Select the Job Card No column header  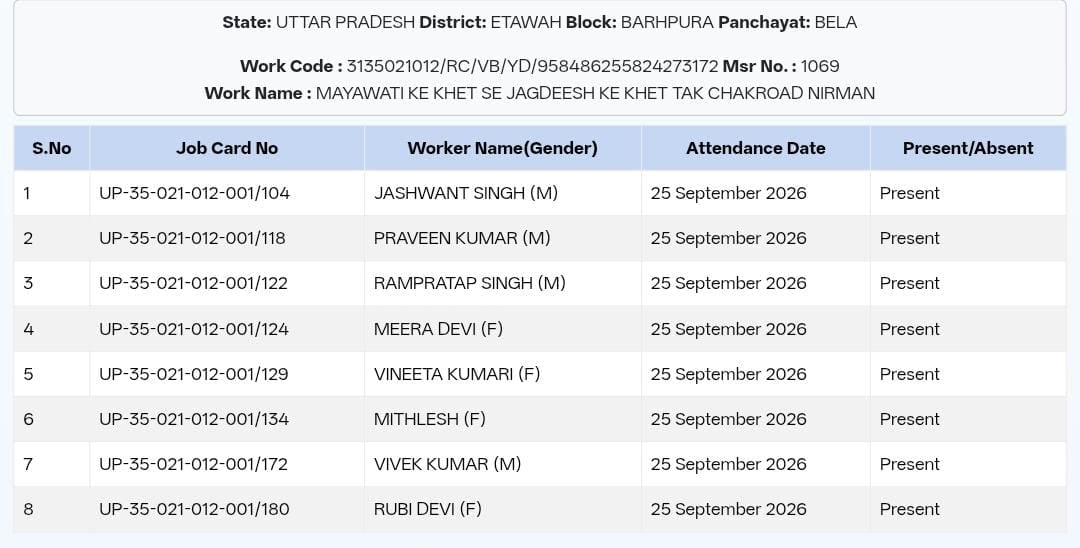click(x=227, y=148)
